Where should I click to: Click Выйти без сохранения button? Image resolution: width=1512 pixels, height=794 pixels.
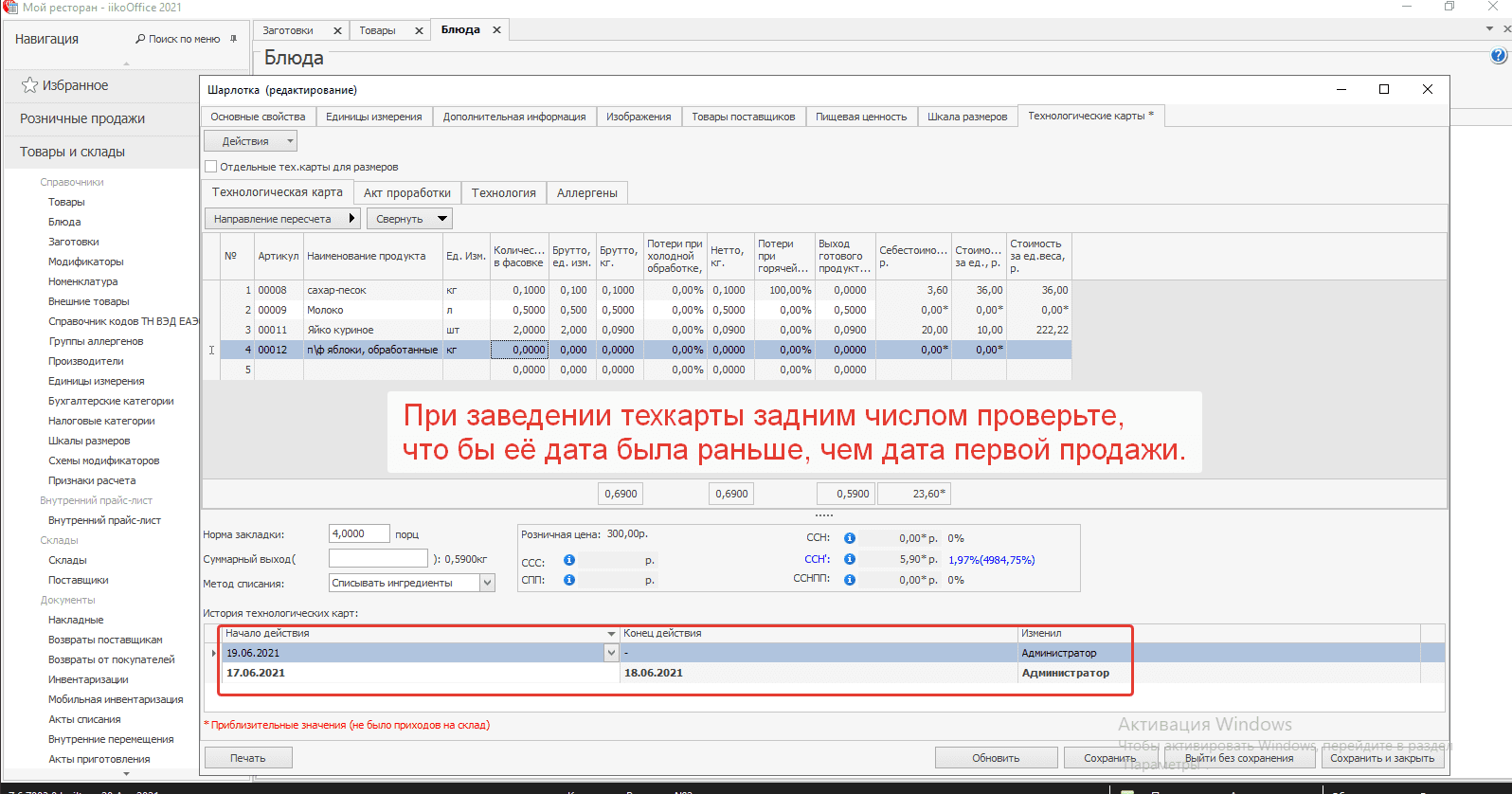pos(1239,758)
